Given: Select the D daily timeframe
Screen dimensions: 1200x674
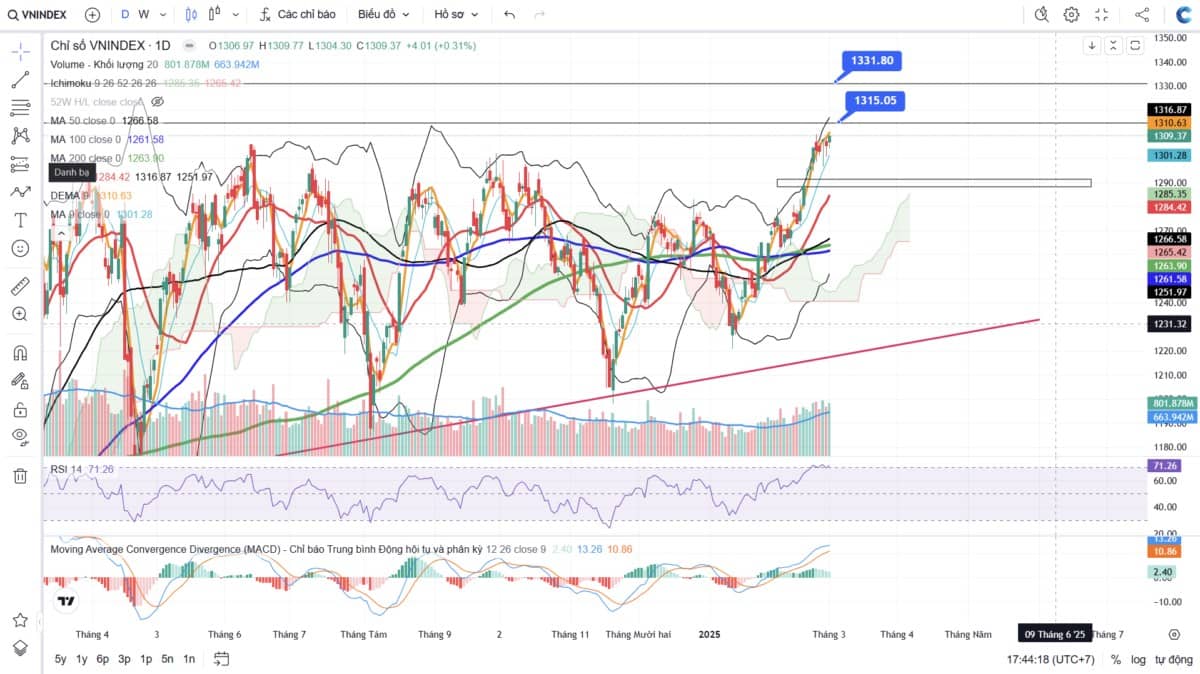Looking at the screenshot, I should (x=125, y=15).
